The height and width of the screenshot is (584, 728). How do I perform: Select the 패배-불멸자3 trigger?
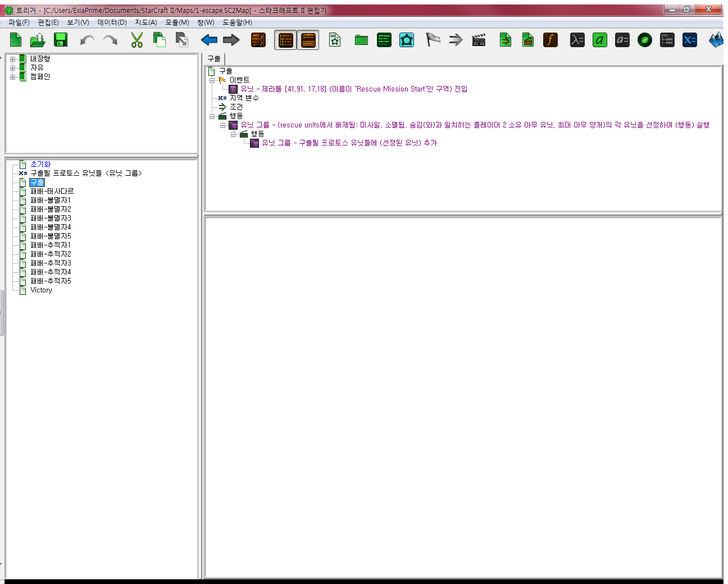click(51, 218)
